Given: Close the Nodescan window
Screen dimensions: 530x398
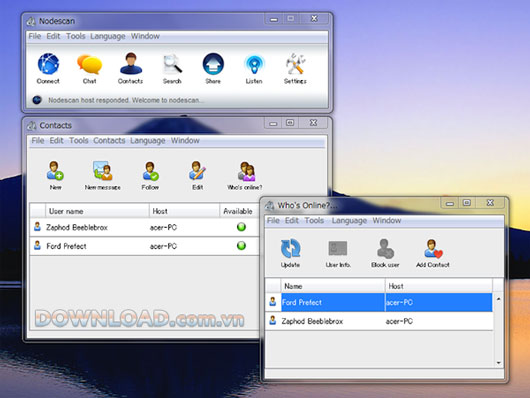Looking at the screenshot, I should point(314,19).
